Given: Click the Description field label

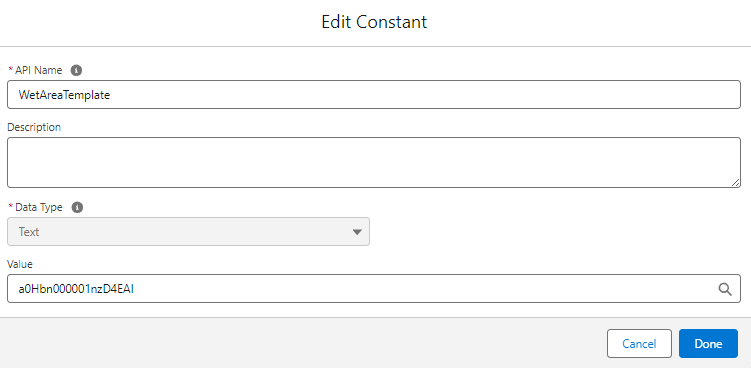Looking at the screenshot, I should click(x=34, y=127).
